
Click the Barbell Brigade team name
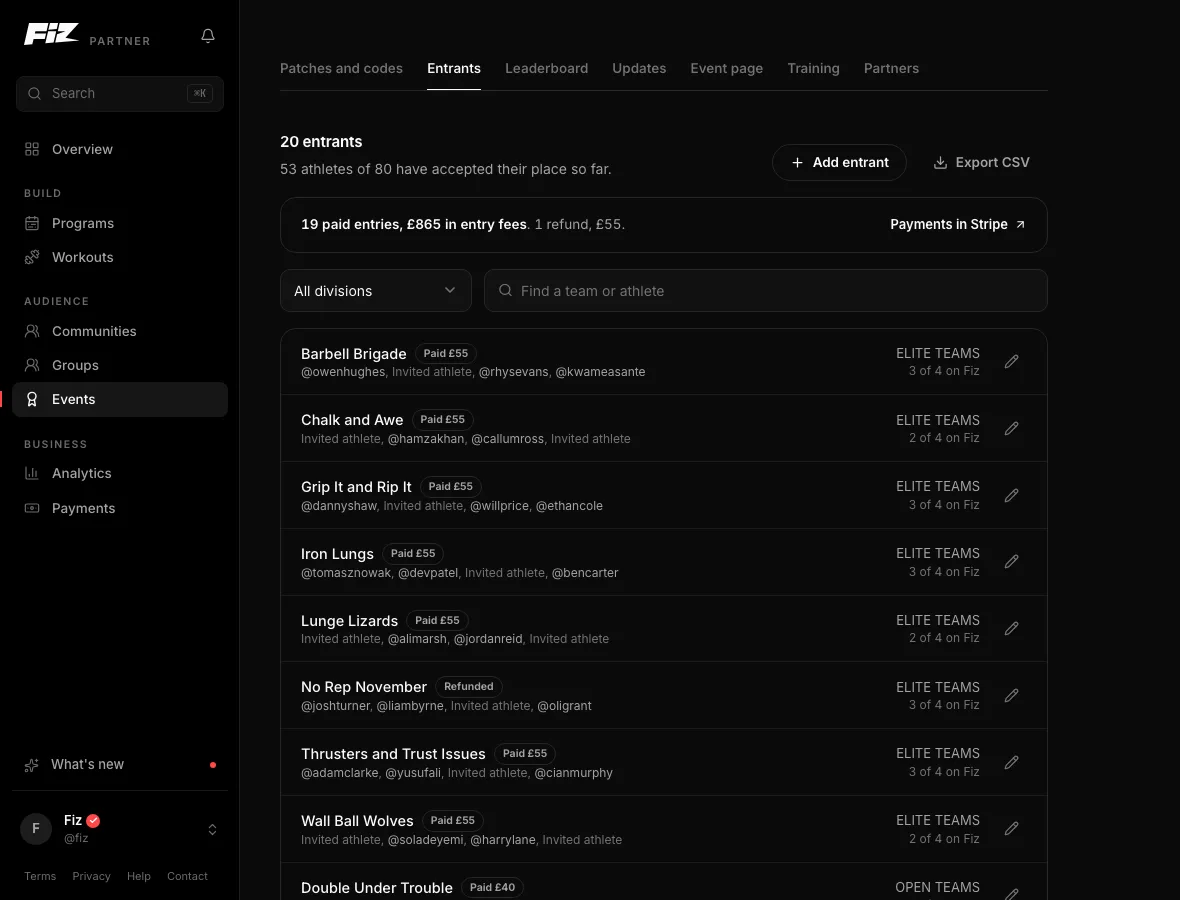[354, 354]
